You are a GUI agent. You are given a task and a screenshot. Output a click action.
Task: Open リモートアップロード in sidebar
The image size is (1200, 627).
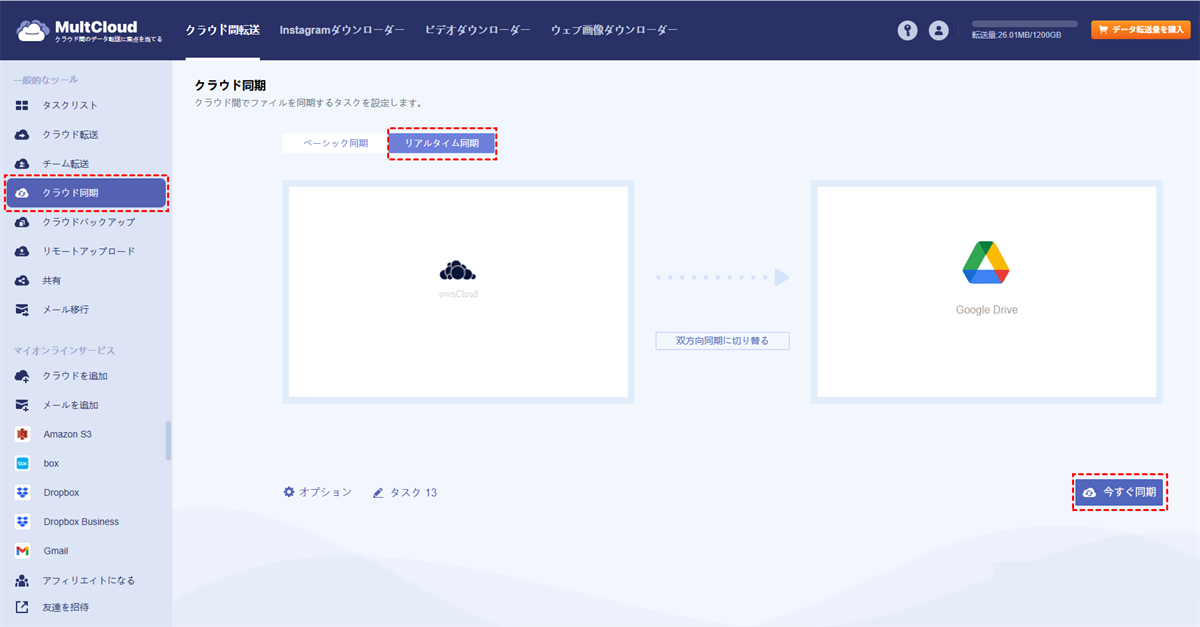tap(88, 251)
